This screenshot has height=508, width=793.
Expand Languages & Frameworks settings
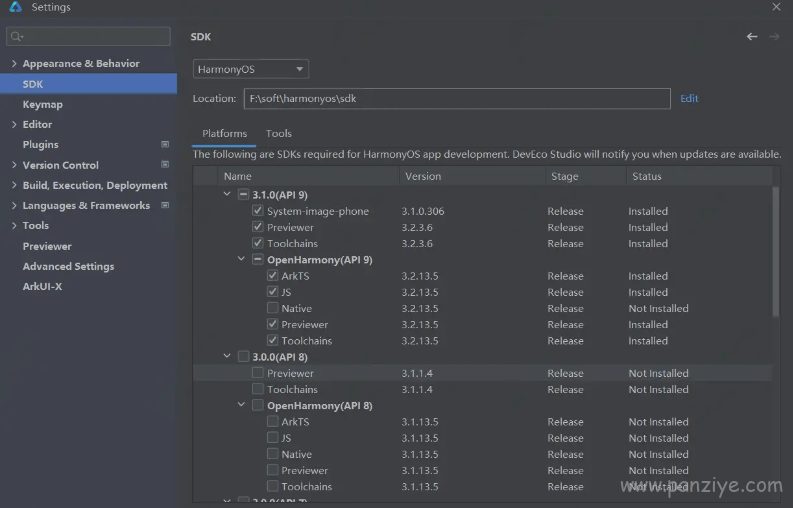click(x=14, y=205)
